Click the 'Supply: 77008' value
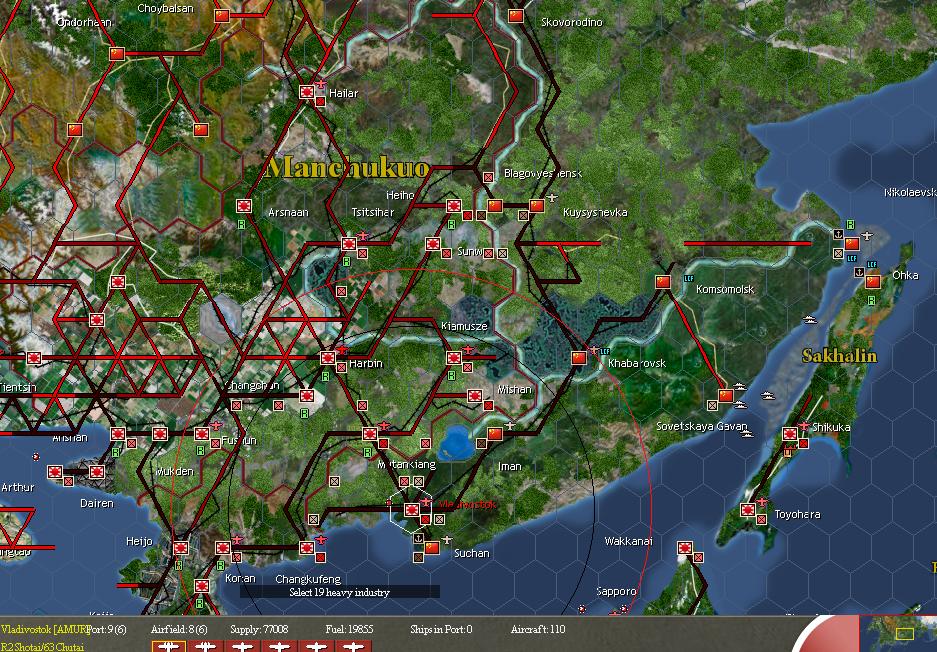Image resolution: width=937 pixels, height=652 pixels. click(259, 629)
